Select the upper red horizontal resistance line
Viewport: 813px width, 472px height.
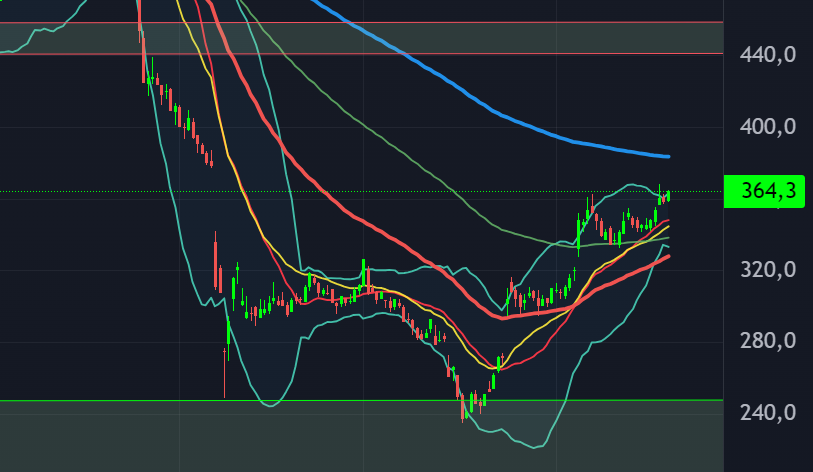(400, 22)
